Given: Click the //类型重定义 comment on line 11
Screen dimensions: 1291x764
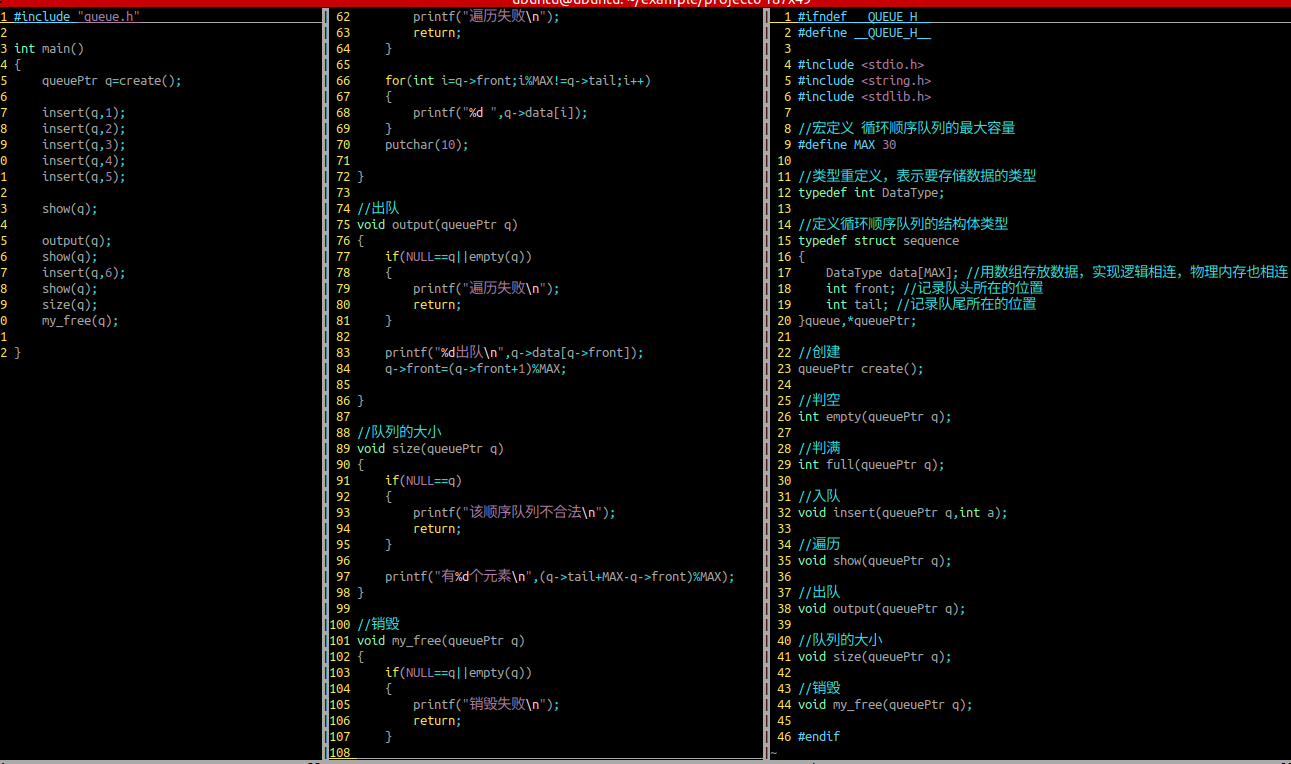Looking at the screenshot, I should [917, 177].
